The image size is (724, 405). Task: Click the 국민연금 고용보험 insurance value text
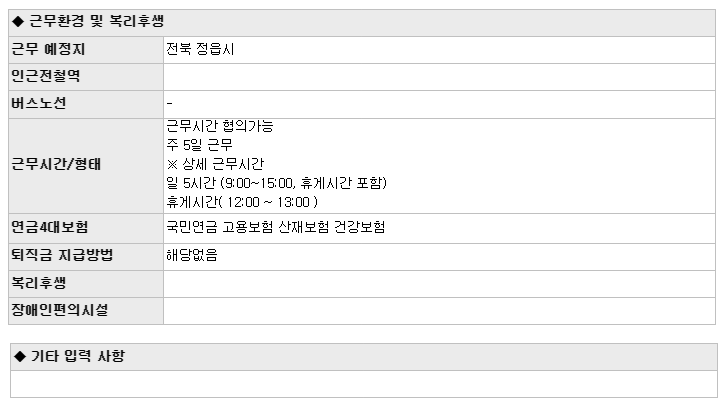(x=276, y=227)
